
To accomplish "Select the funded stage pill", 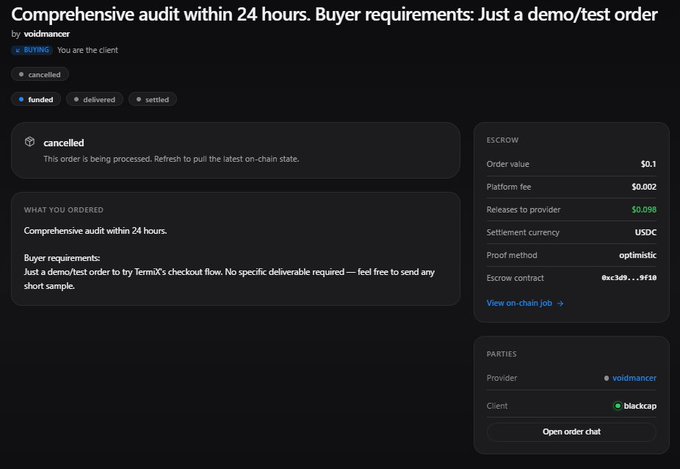I will pos(36,99).
